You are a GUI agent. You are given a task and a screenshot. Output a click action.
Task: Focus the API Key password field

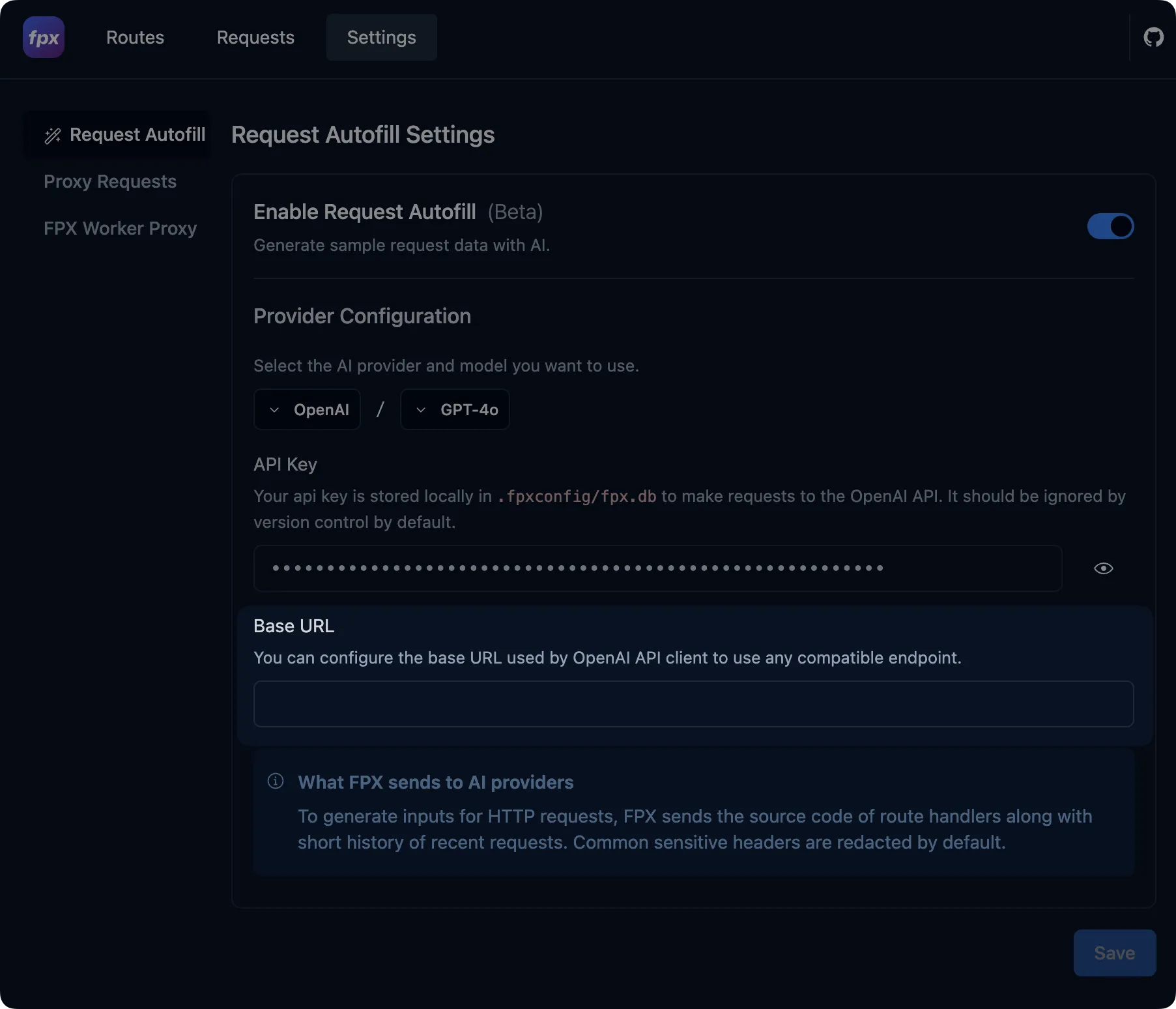657,568
